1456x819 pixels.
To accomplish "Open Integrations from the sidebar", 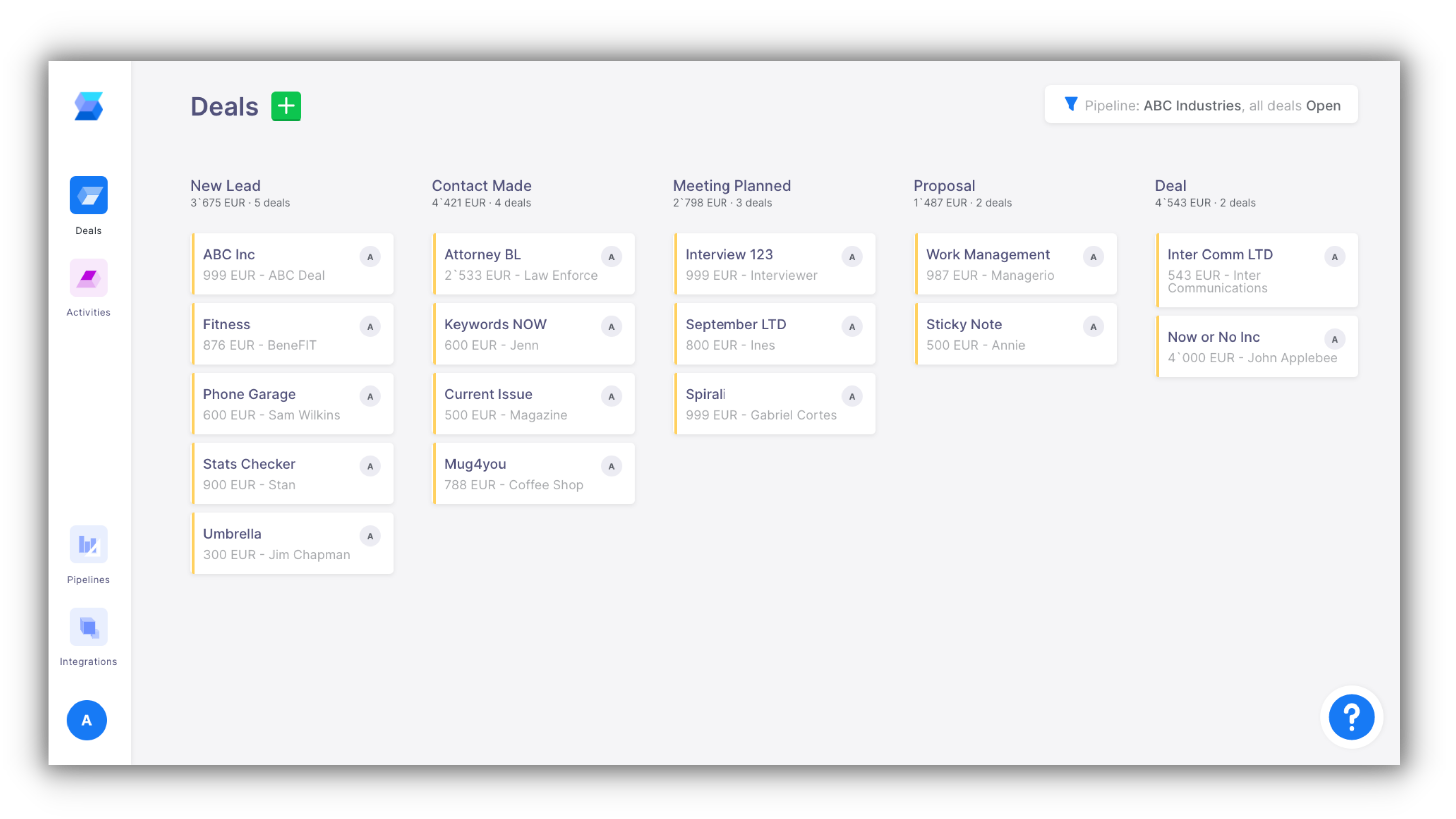I will click(x=88, y=627).
